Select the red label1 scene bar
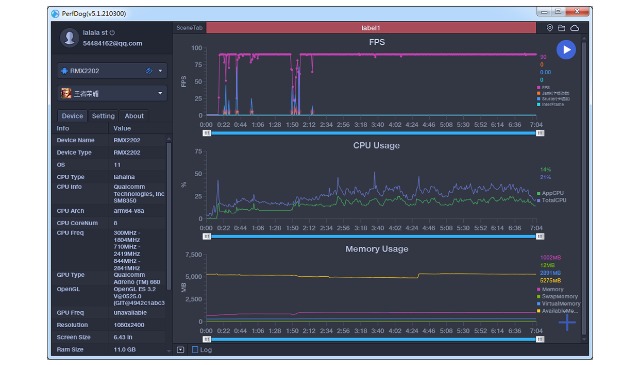Image resolution: width=640 pixels, height=365 pixels. click(371, 28)
